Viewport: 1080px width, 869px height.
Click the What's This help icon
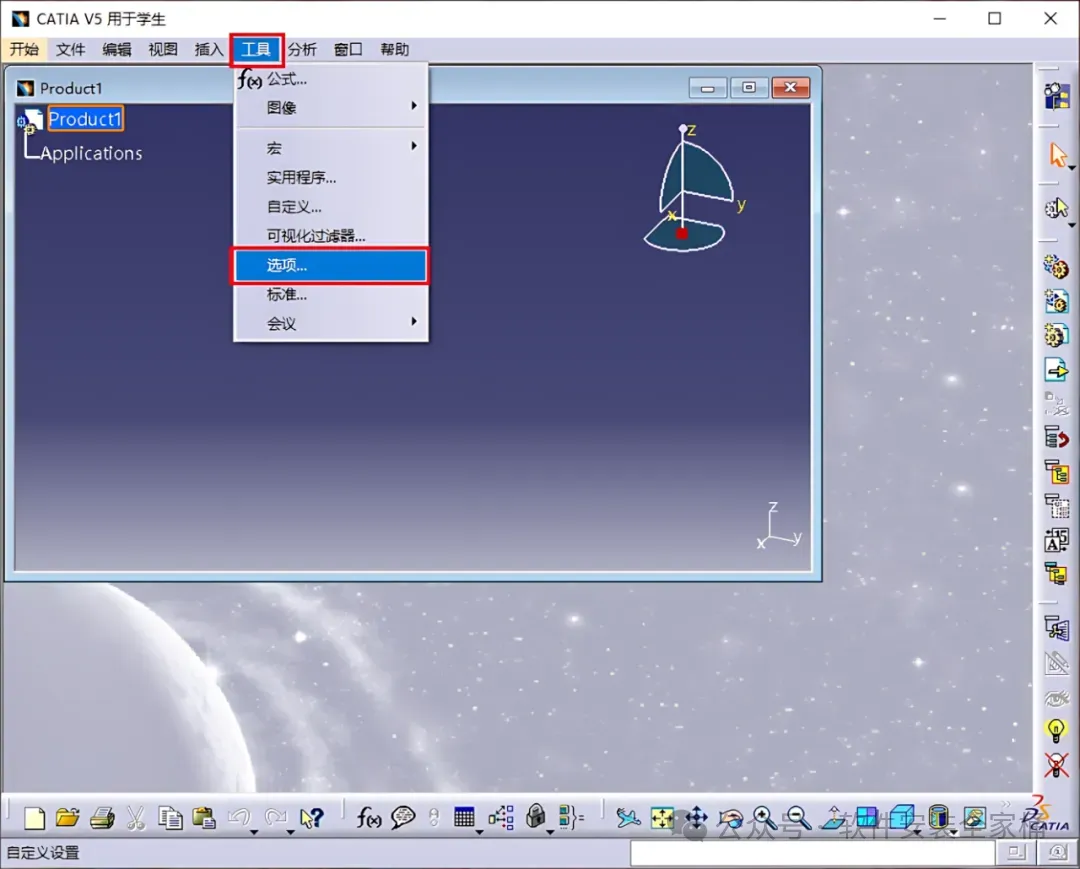tap(311, 818)
